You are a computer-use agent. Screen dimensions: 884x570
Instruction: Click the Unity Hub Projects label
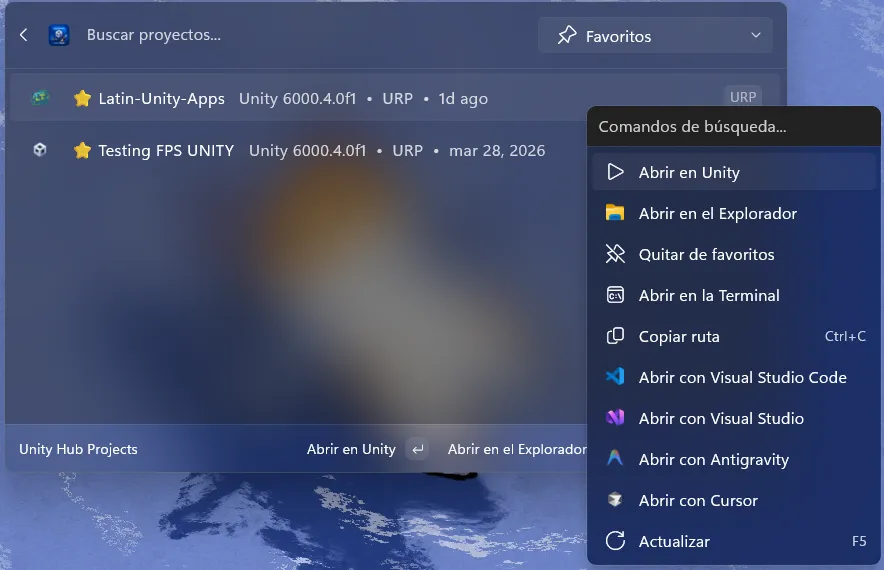[78, 449]
